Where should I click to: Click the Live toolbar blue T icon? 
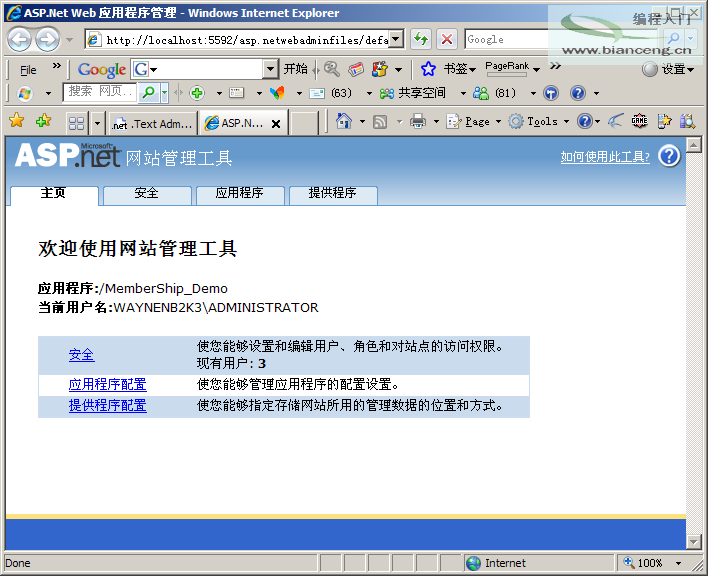(x=550, y=93)
